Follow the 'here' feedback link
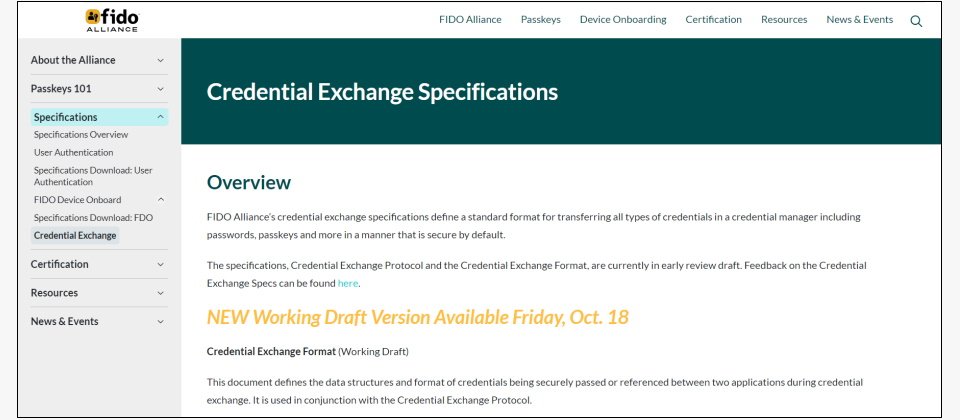960x420 pixels. click(348, 283)
